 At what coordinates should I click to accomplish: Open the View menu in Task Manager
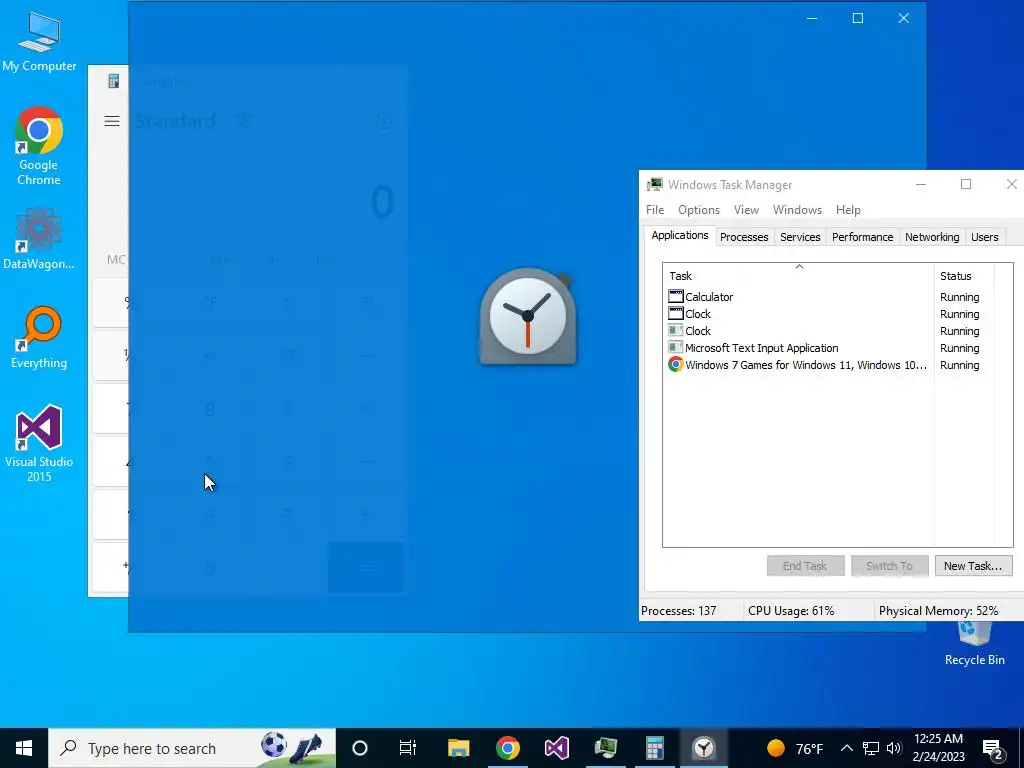[746, 210]
